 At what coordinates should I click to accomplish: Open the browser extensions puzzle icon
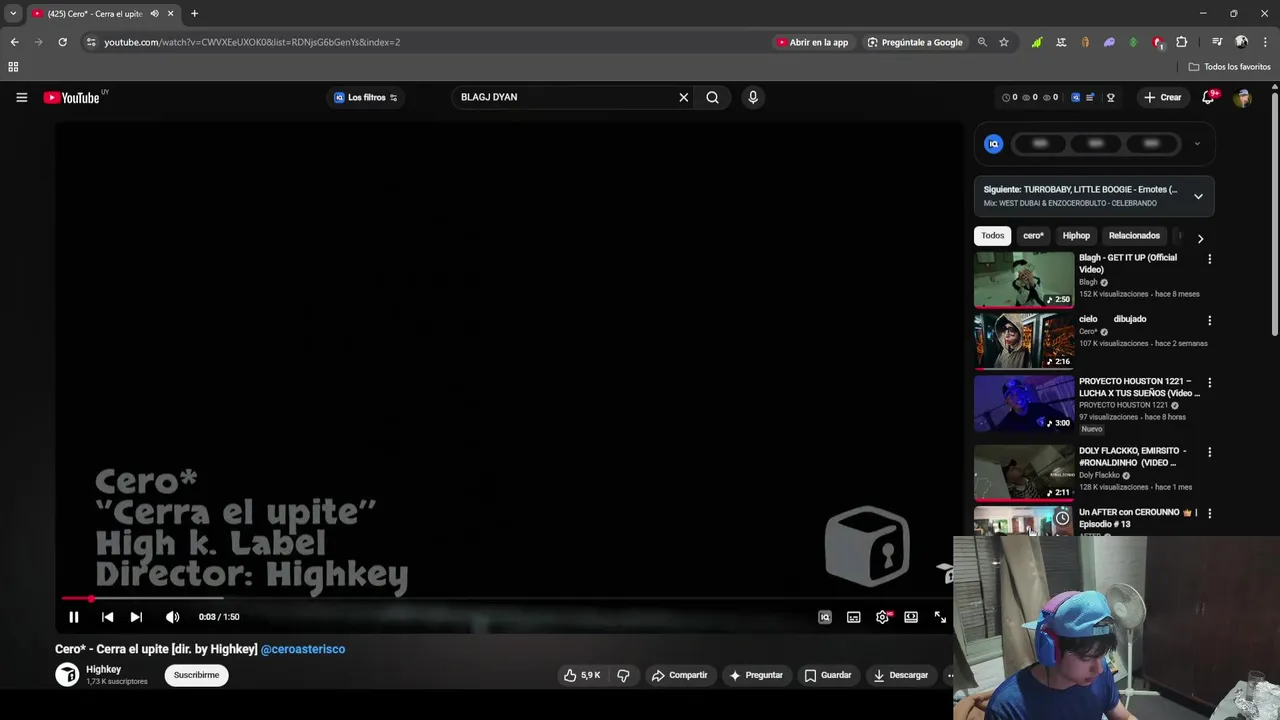tap(1181, 42)
